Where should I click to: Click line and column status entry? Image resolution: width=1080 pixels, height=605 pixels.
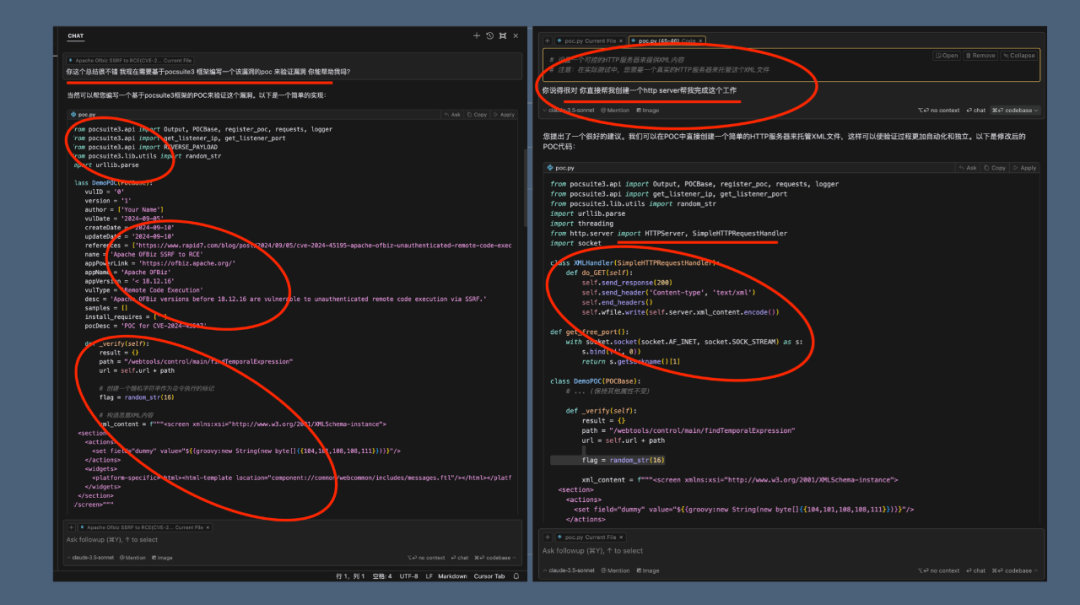350,576
